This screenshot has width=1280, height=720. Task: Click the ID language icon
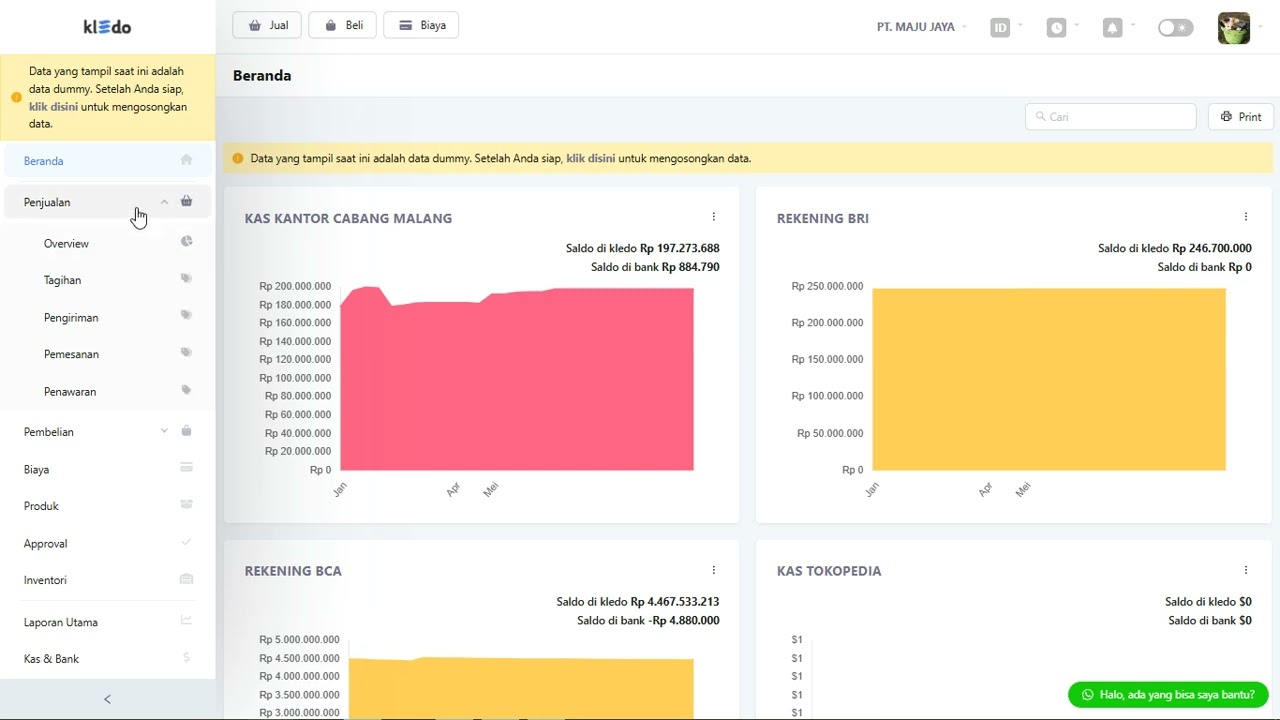1000,28
